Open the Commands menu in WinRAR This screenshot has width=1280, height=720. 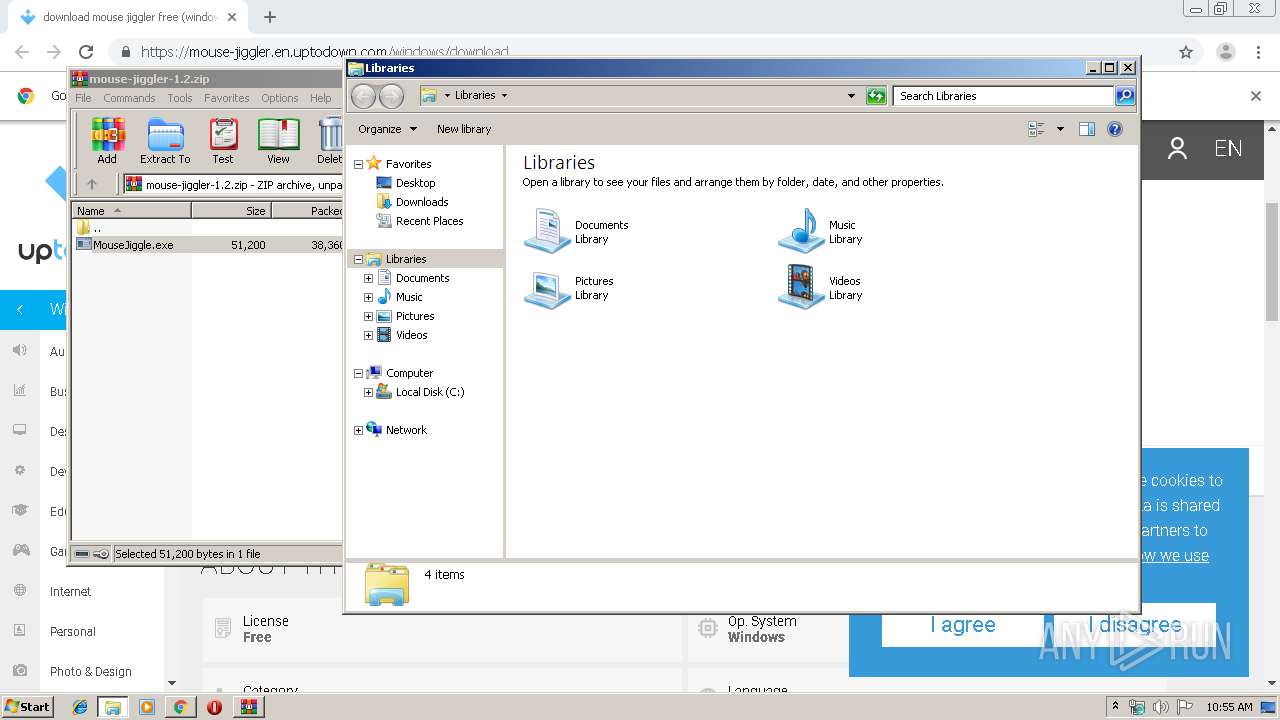pos(129,98)
